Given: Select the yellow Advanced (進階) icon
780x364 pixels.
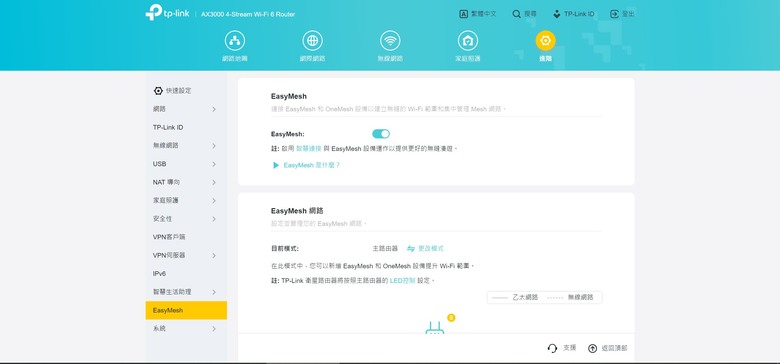Looking at the screenshot, I should click(545, 41).
